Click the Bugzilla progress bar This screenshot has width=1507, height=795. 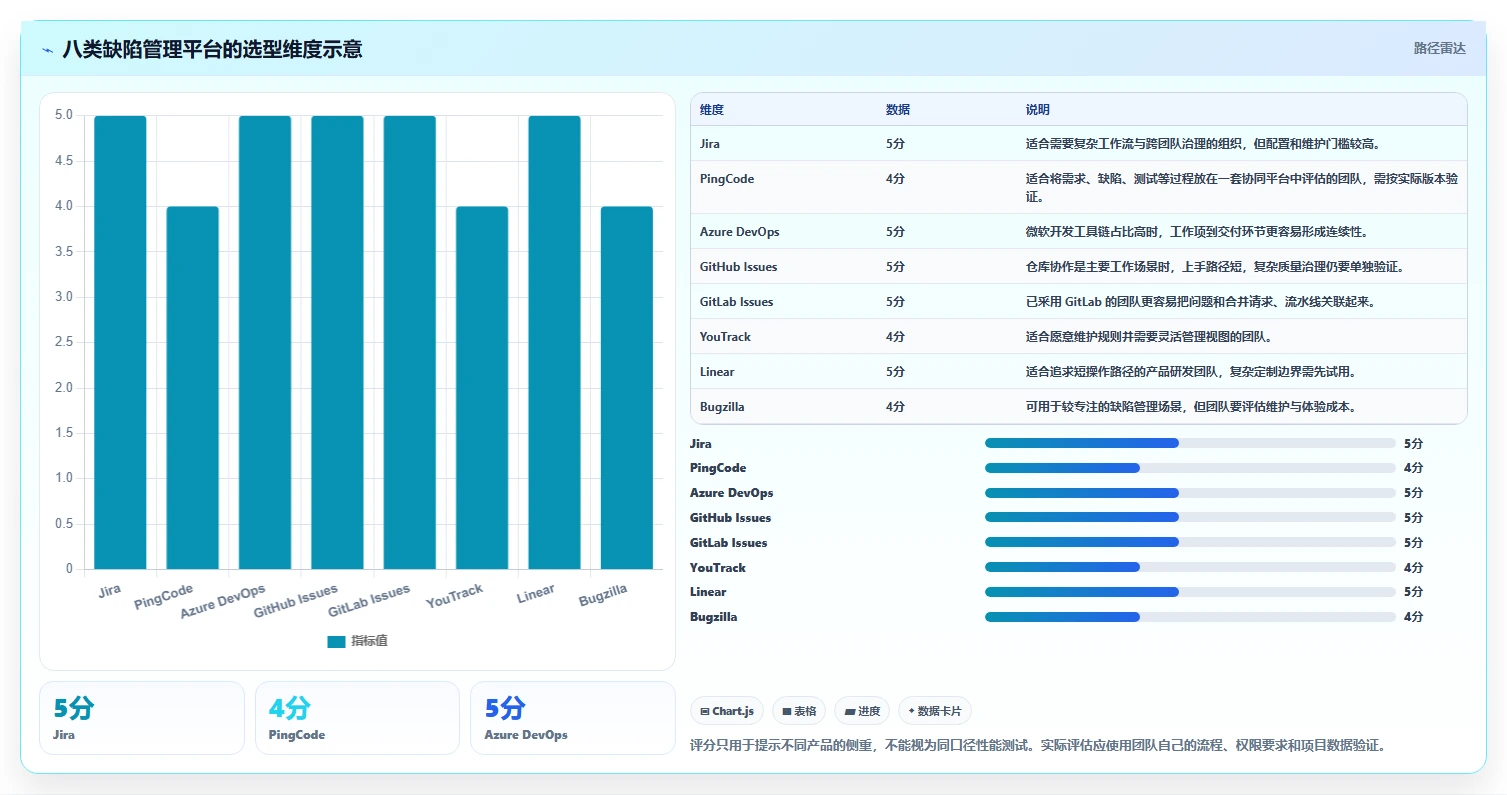coord(1190,617)
